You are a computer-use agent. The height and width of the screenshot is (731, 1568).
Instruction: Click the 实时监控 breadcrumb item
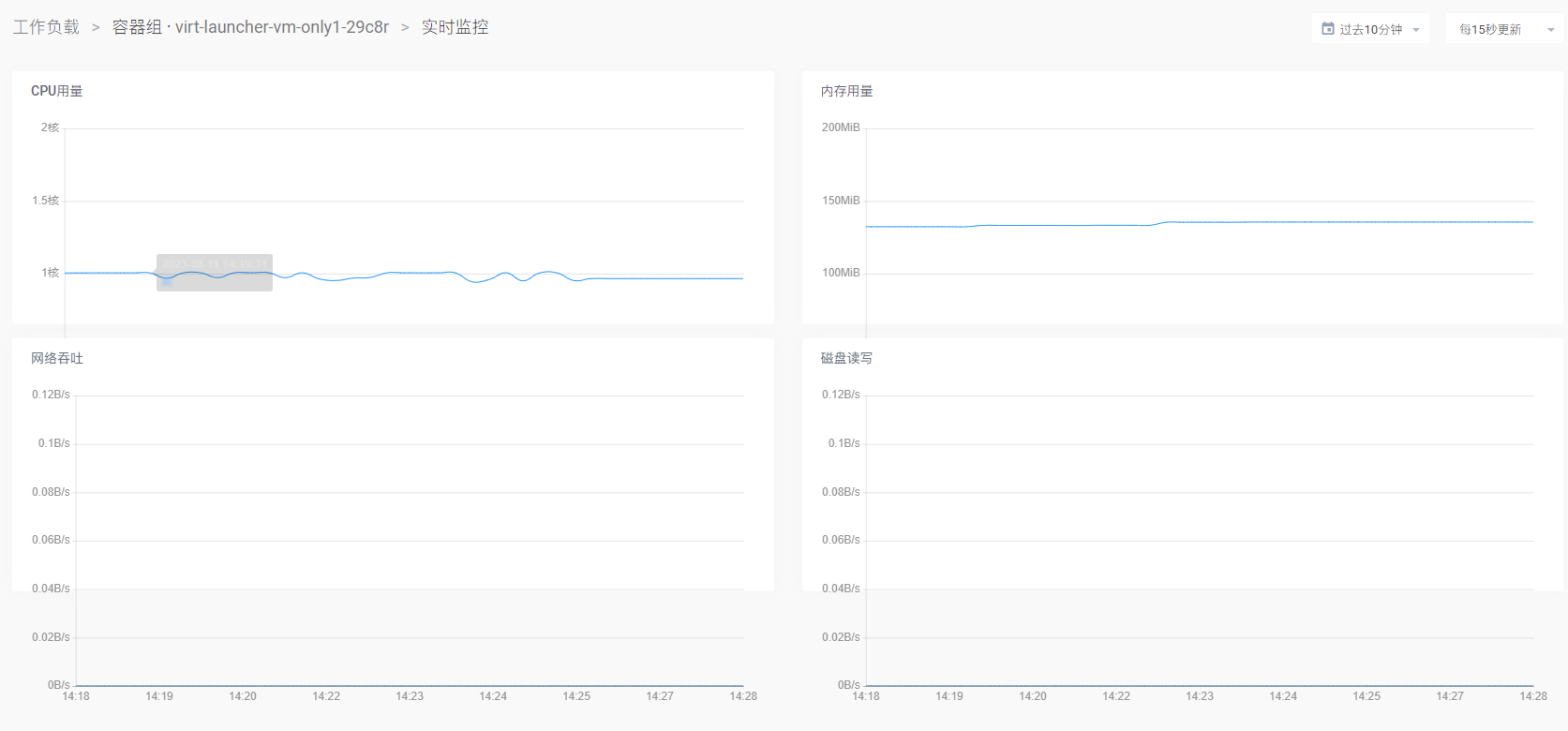455,27
